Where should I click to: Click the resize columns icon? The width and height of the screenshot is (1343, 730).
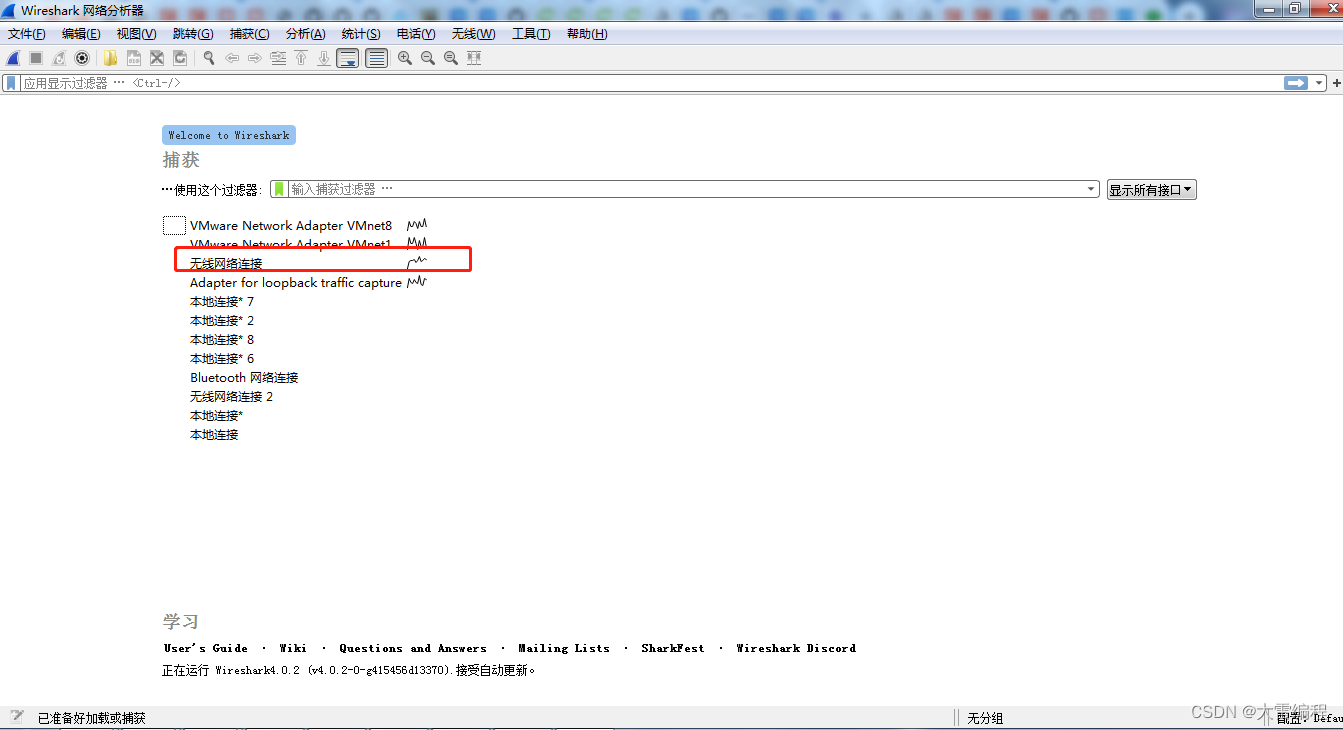coord(474,58)
